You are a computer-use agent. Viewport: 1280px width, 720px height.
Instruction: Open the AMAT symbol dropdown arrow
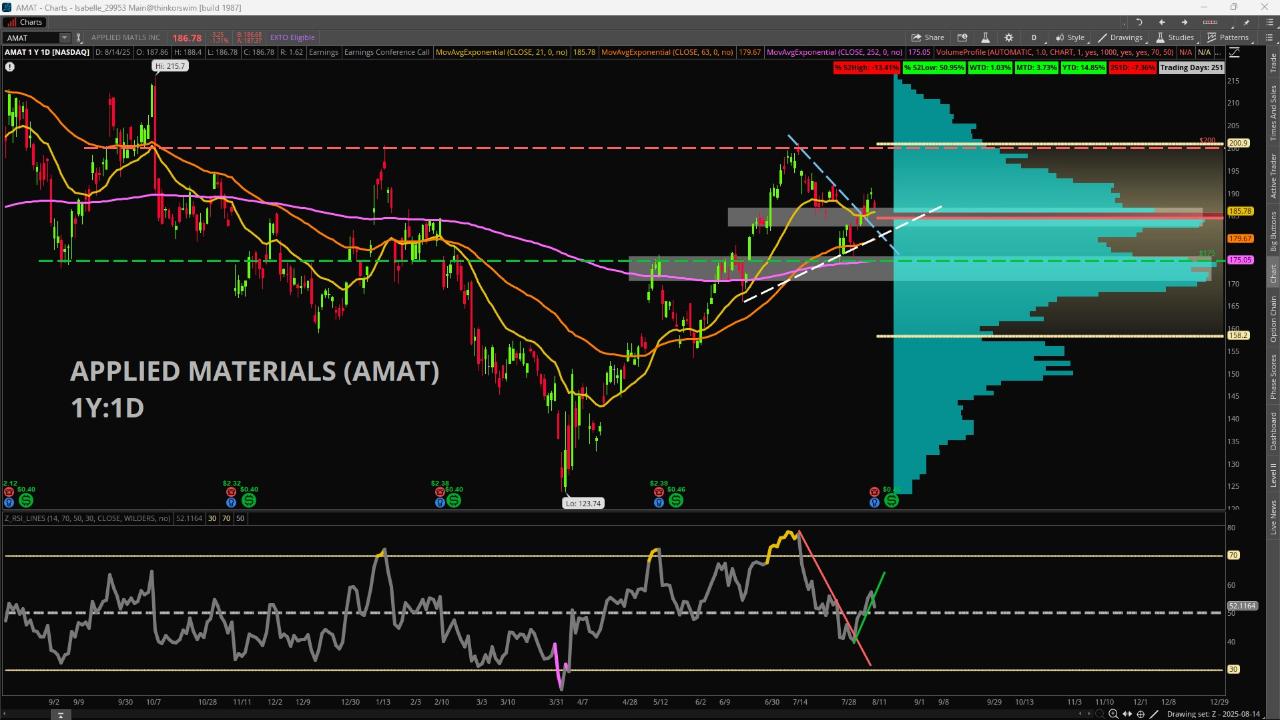(x=65, y=38)
